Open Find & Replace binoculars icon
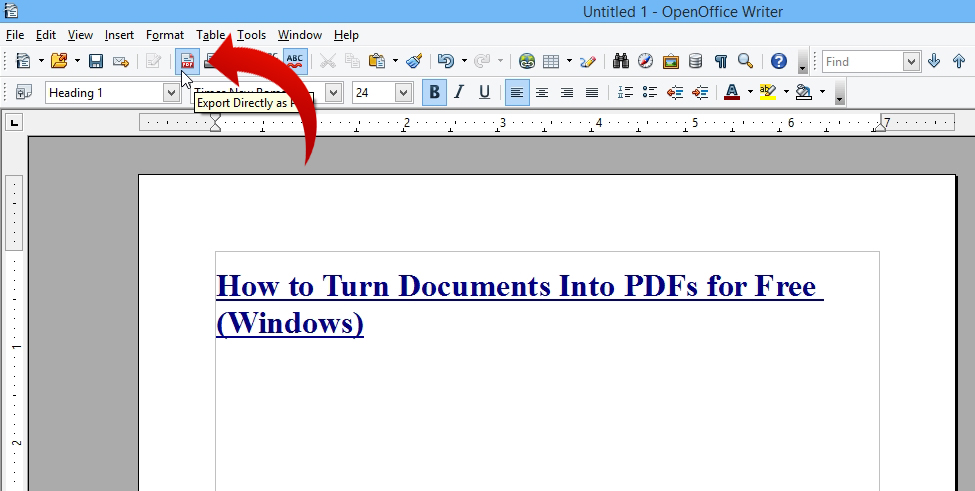 click(621, 61)
